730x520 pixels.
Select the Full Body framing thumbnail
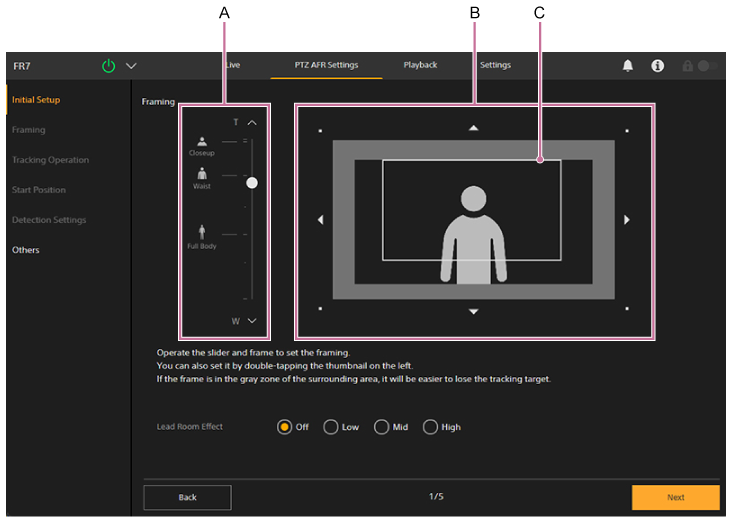pos(201,235)
